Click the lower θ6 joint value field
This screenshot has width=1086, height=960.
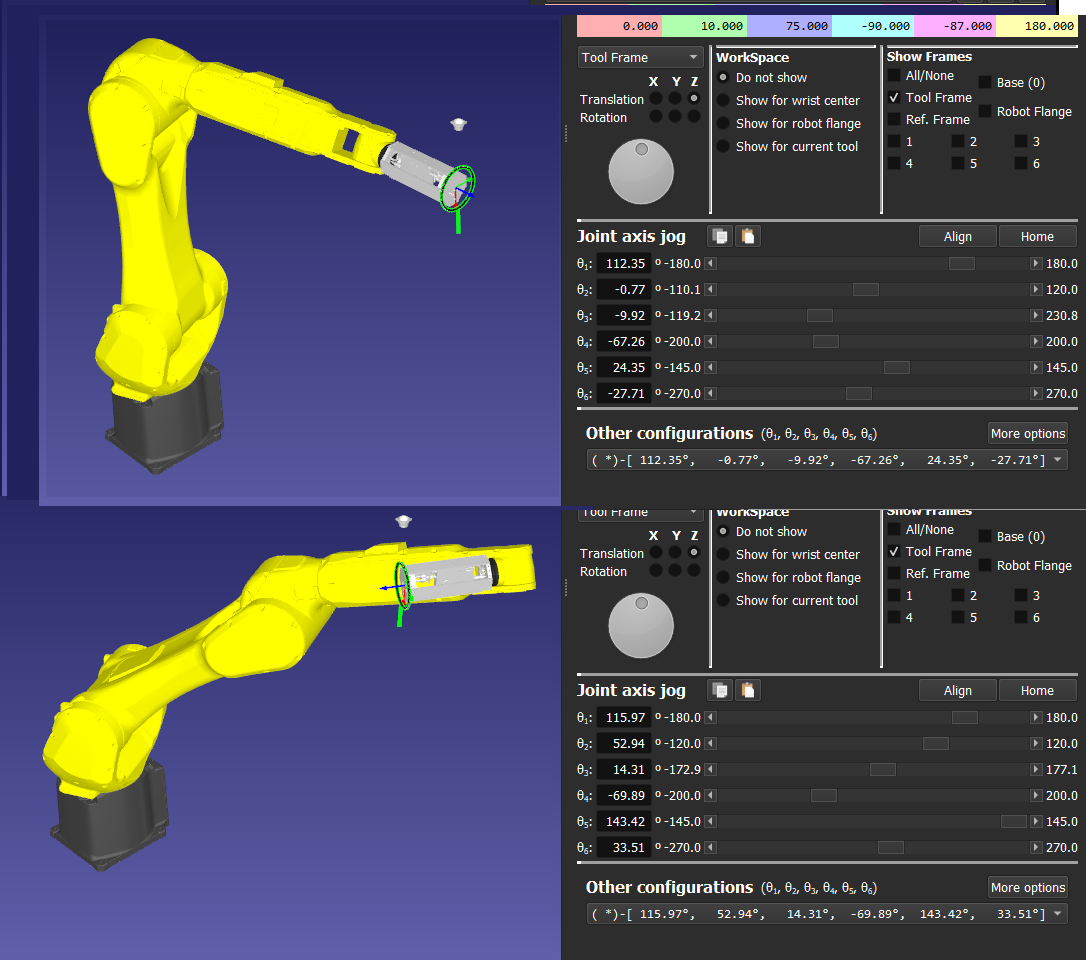[624, 848]
